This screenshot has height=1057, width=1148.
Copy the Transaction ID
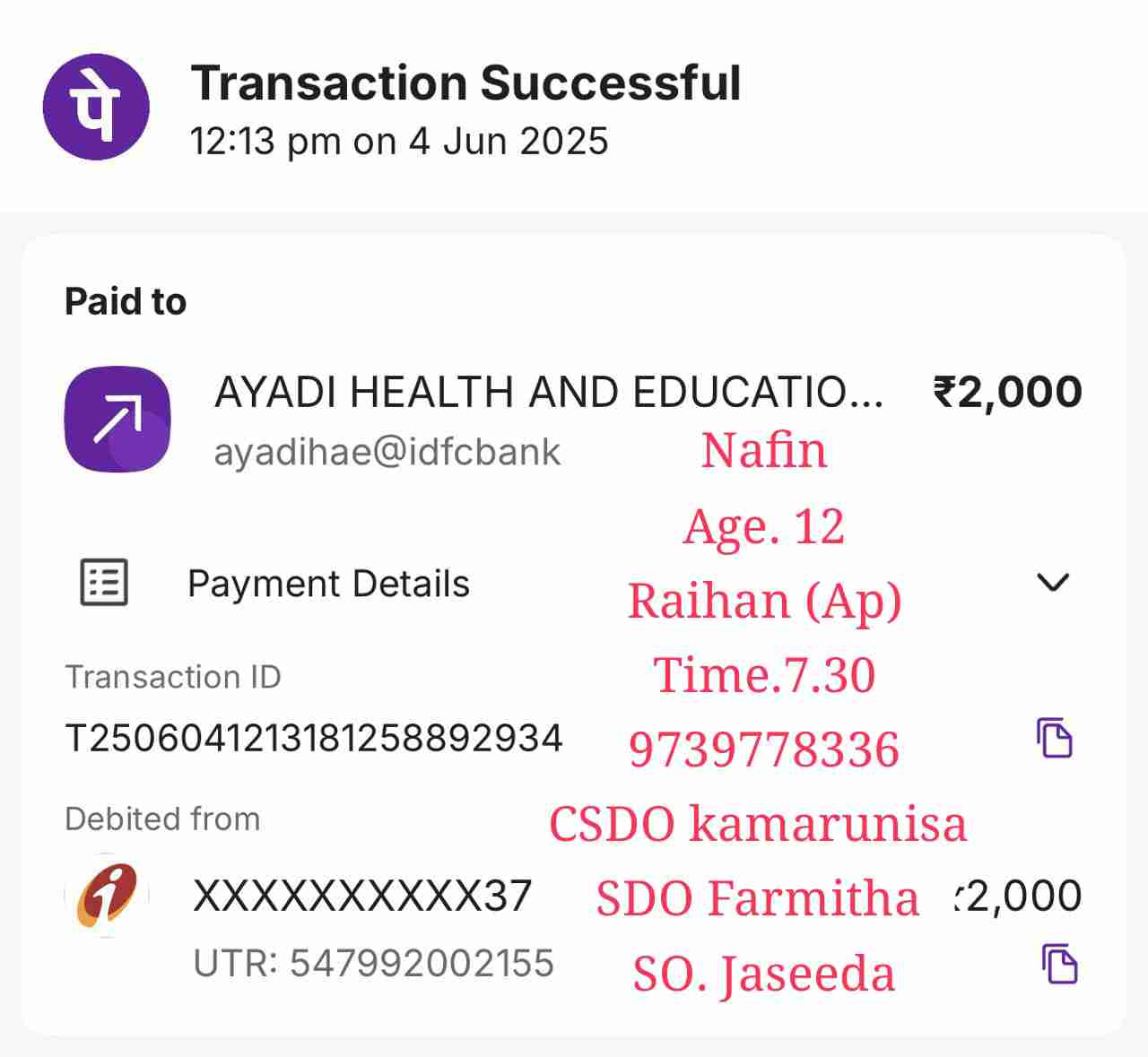point(1055,738)
